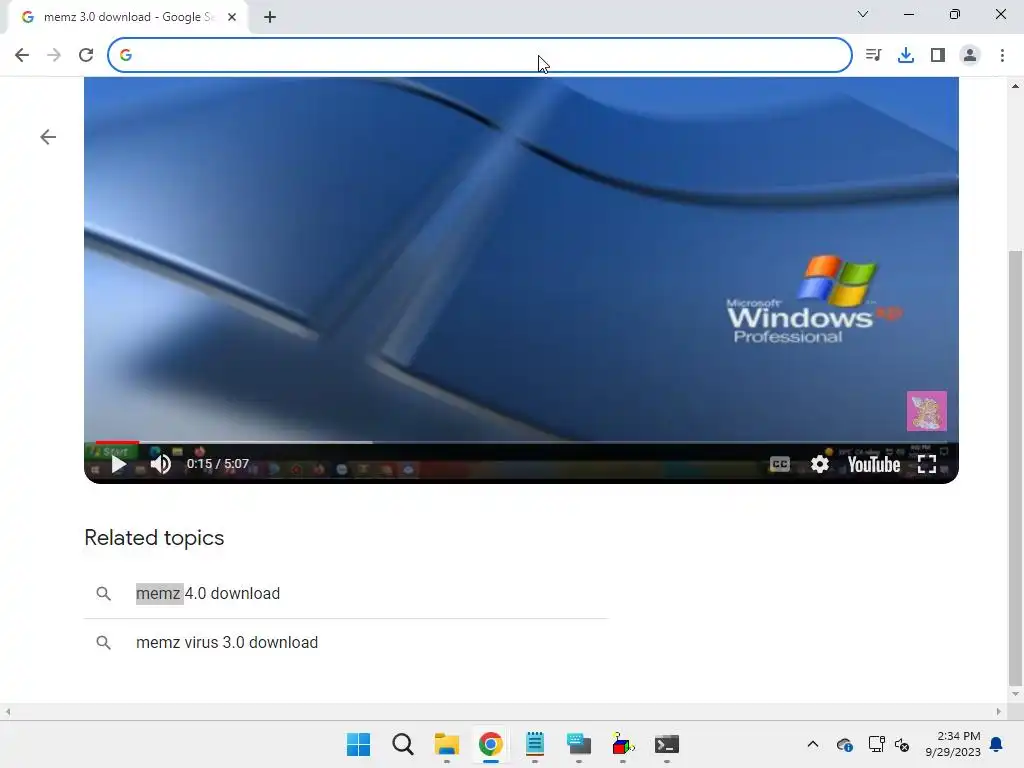1024x768 pixels.
Task: Go back with the page's left arrow
Action: [x=48, y=136]
